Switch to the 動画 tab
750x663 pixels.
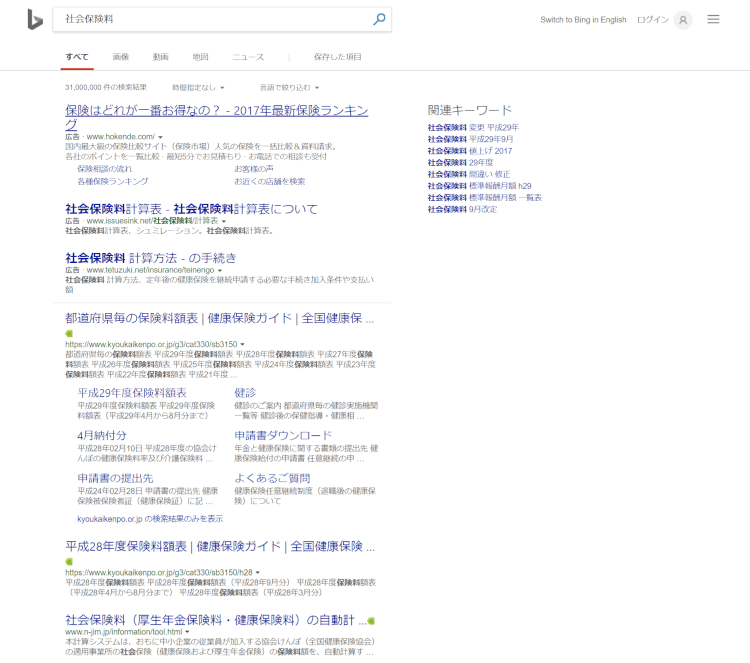click(x=160, y=57)
